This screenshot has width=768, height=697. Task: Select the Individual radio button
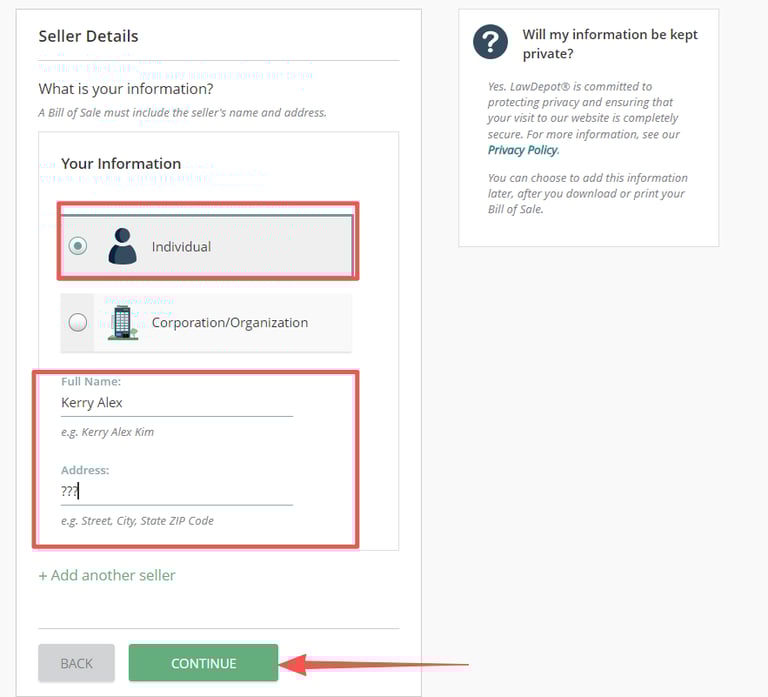(78, 246)
